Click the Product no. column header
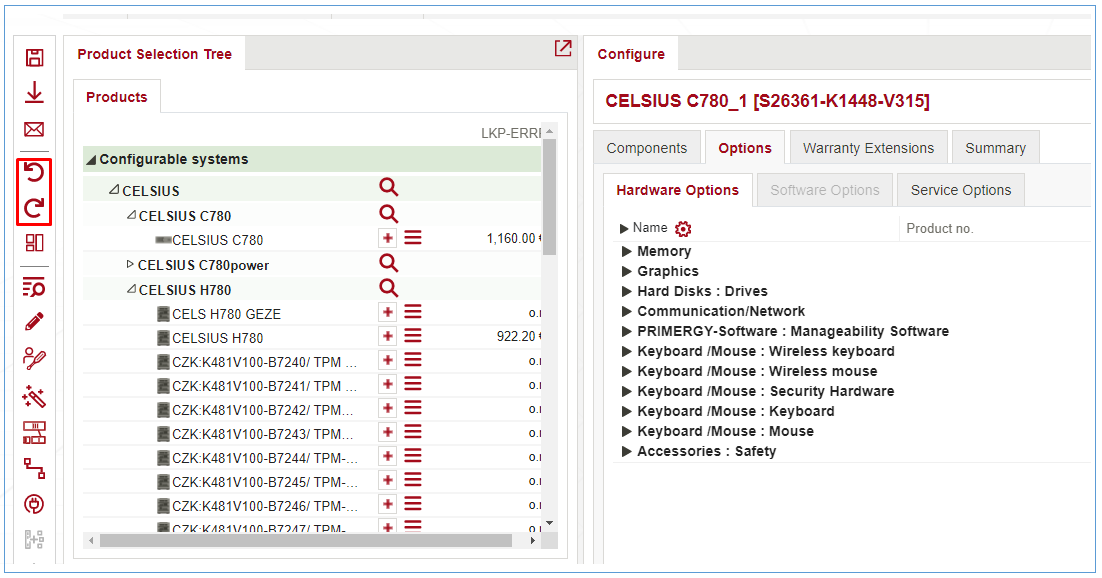The height and width of the screenshot is (578, 1102). [x=940, y=229]
